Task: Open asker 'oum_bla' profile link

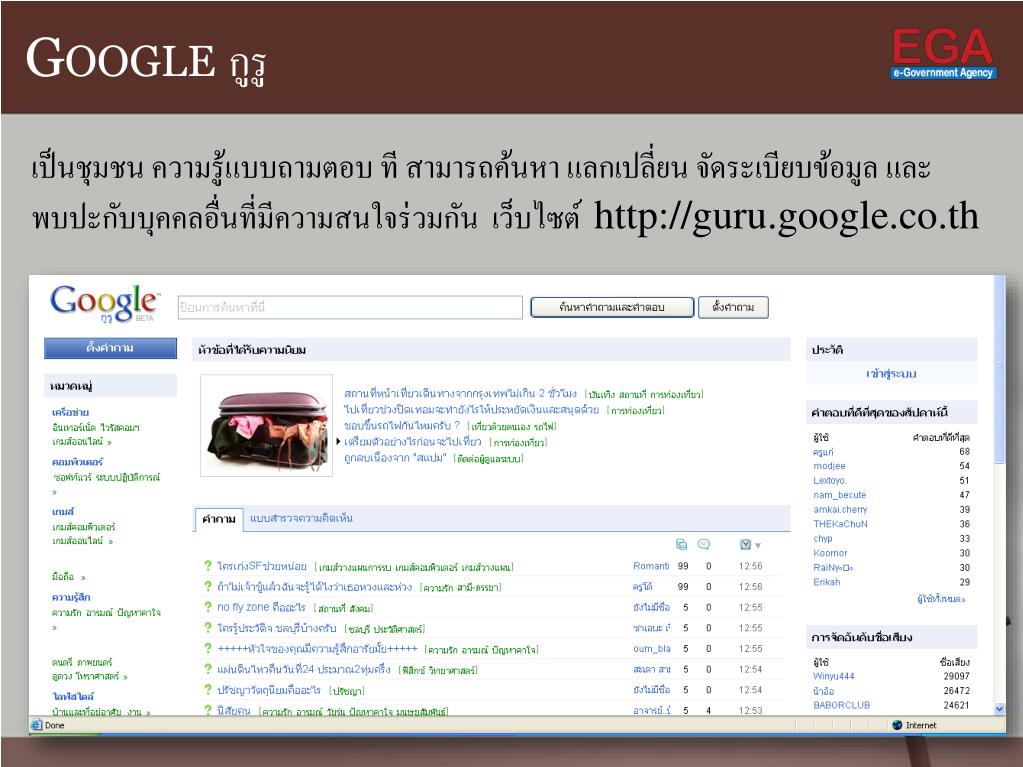Action: (651, 648)
